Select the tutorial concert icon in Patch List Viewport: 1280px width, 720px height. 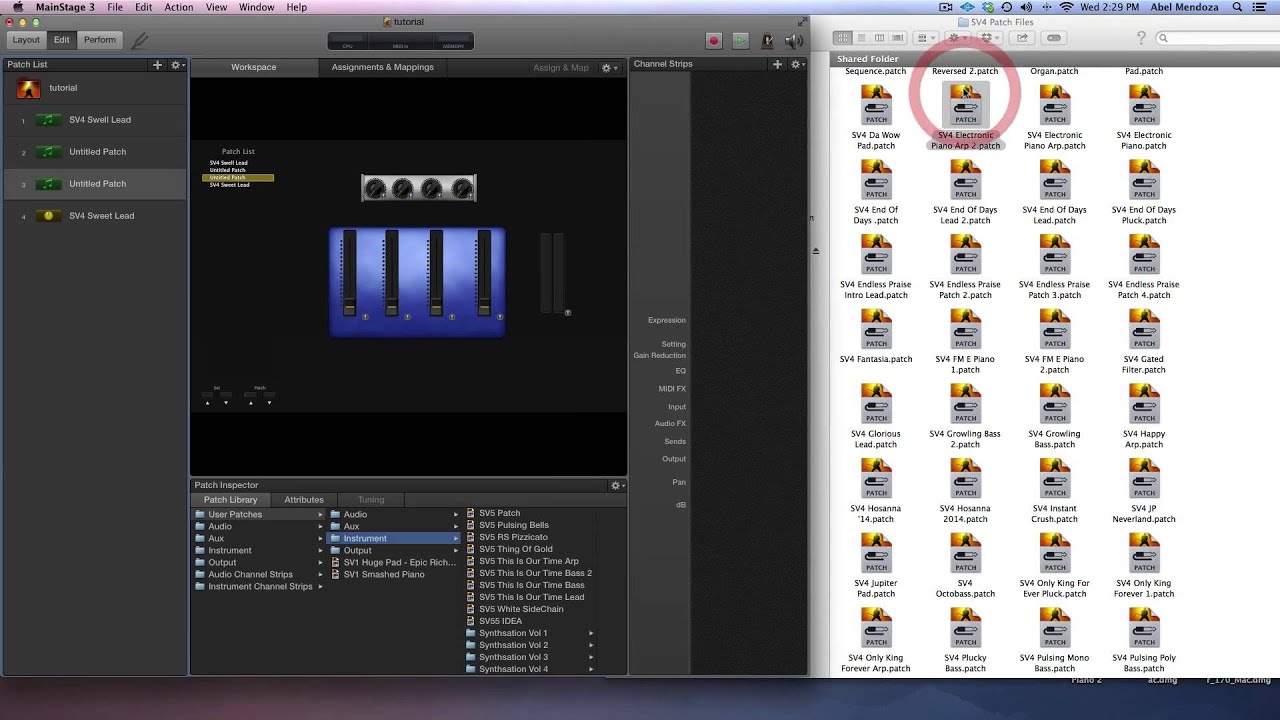point(29,88)
